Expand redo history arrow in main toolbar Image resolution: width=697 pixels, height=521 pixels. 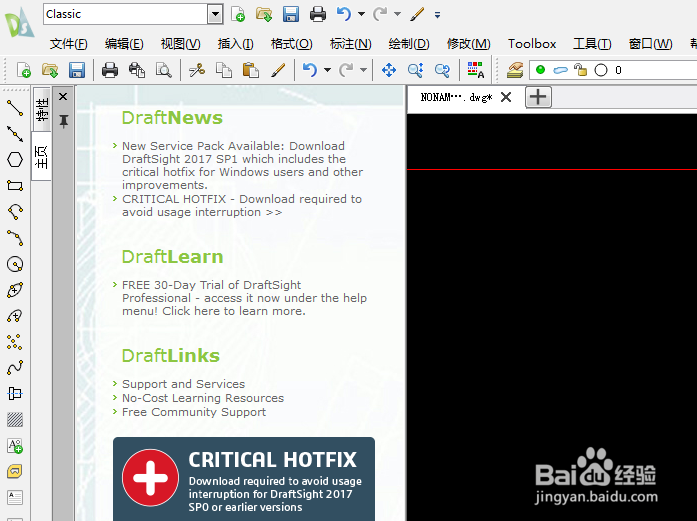tap(364, 70)
